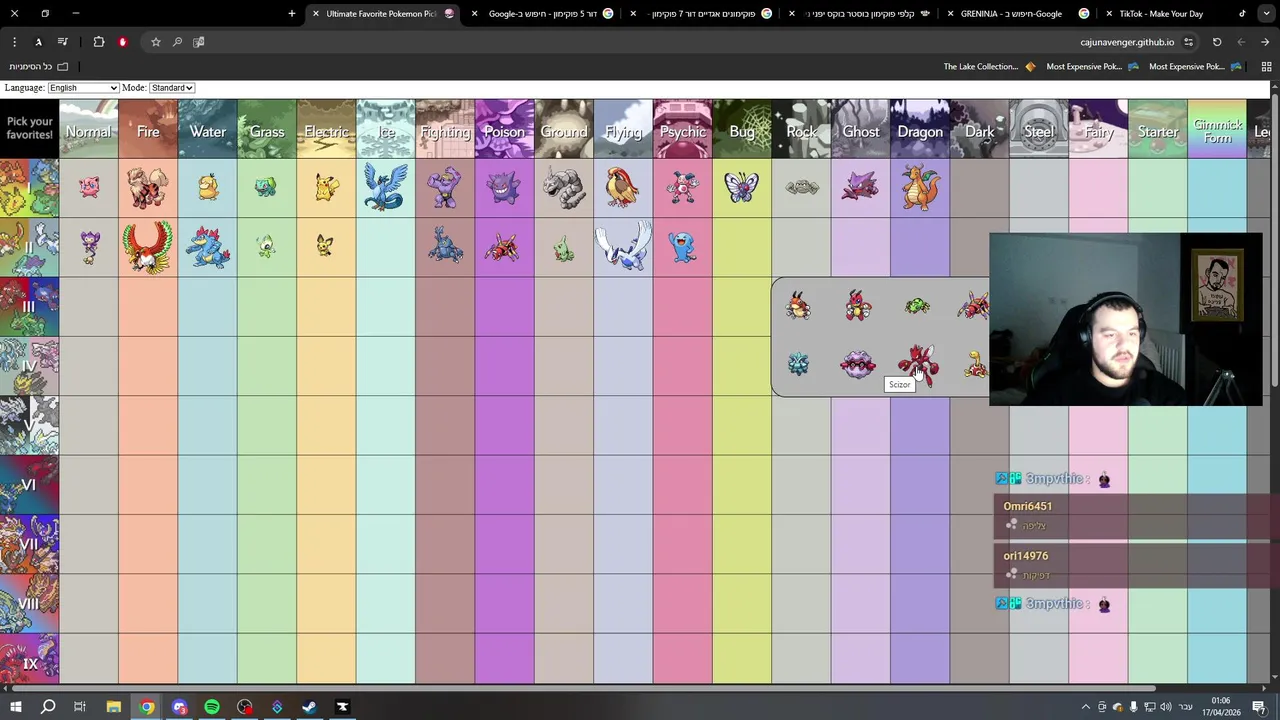Select Psyduck in the Water column
The image size is (1280, 720).
(207, 188)
